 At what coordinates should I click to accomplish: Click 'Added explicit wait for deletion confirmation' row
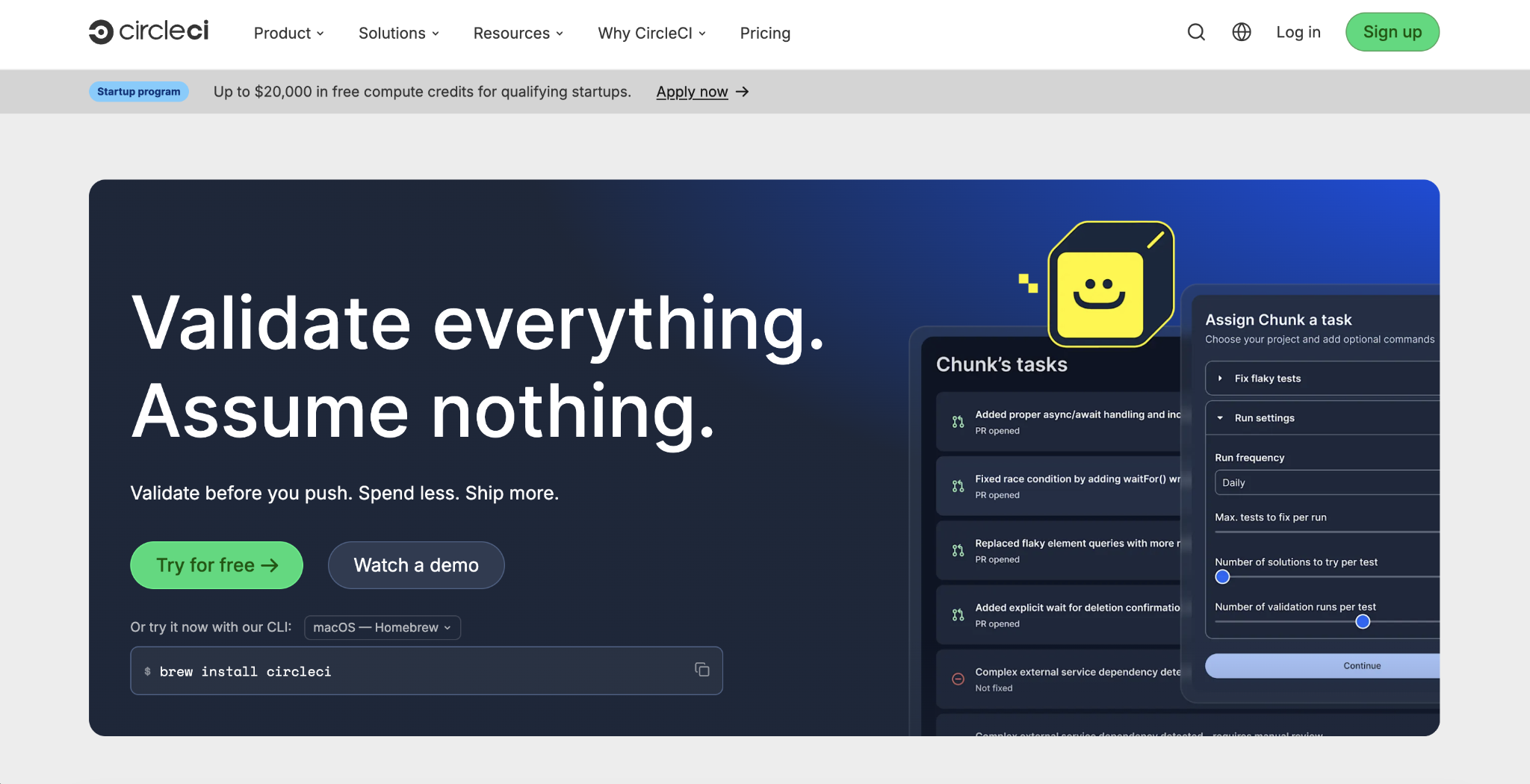pos(1059,615)
